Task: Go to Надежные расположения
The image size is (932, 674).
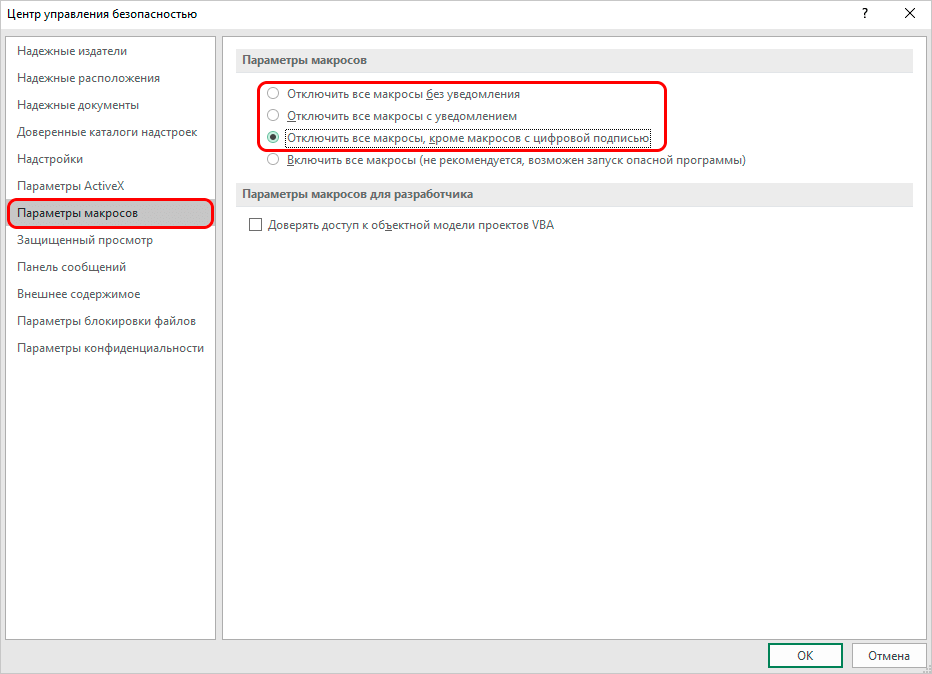Action: click(x=111, y=78)
